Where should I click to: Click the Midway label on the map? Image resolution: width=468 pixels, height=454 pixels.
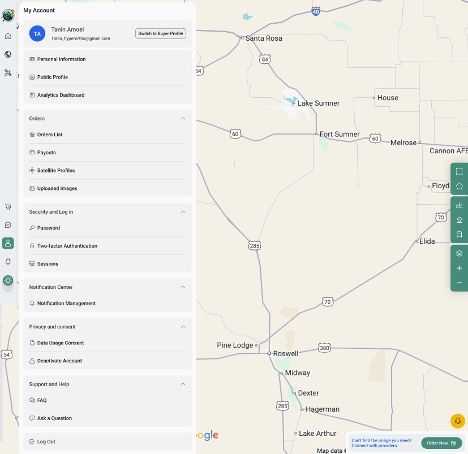(297, 373)
